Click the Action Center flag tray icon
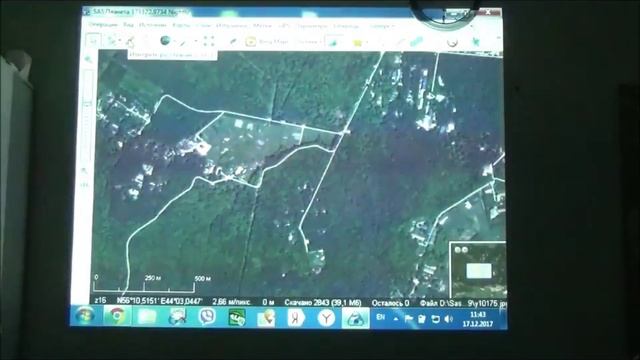Image resolution: width=640 pixels, height=360 pixels. [x=409, y=319]
